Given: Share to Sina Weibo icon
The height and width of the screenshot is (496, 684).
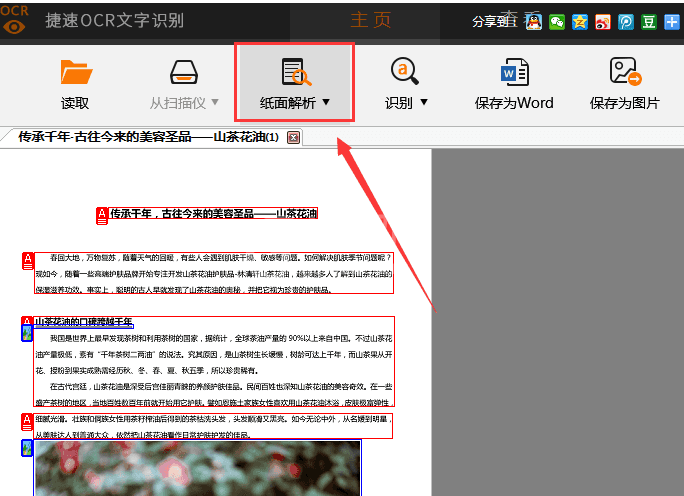Looking at the screenshot, I should (x=603, y=22).
